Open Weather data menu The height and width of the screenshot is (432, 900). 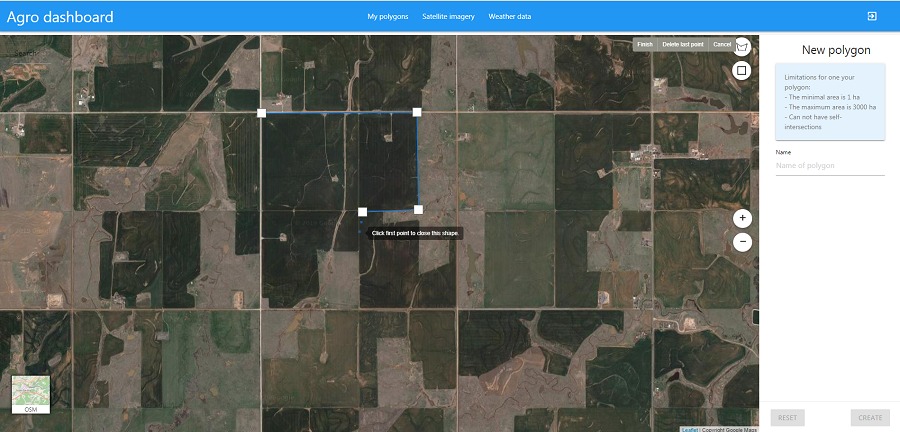[510, 17]
